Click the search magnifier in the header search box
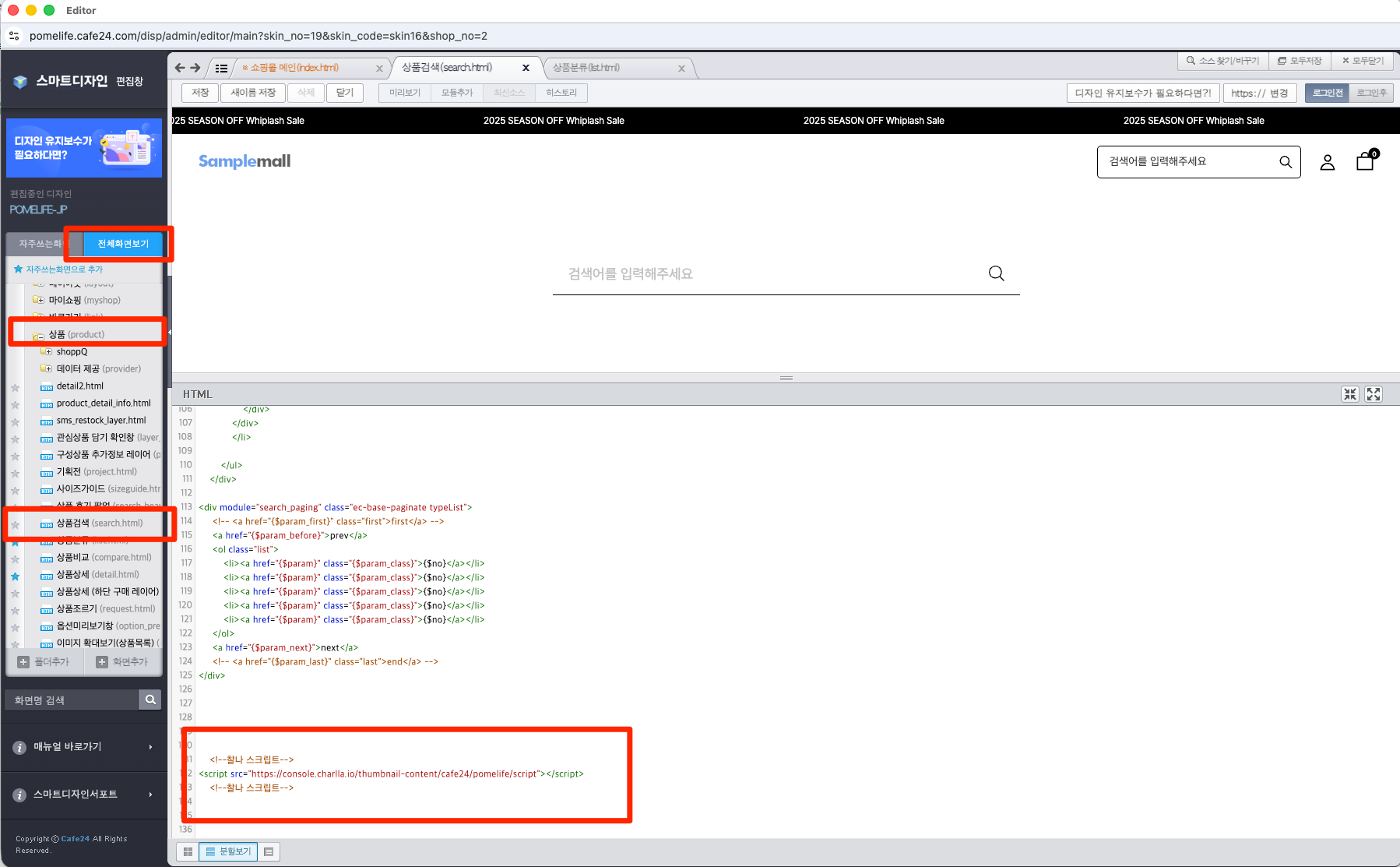The height and width of the screenshot is (867, 1400). pos(1285,162)
